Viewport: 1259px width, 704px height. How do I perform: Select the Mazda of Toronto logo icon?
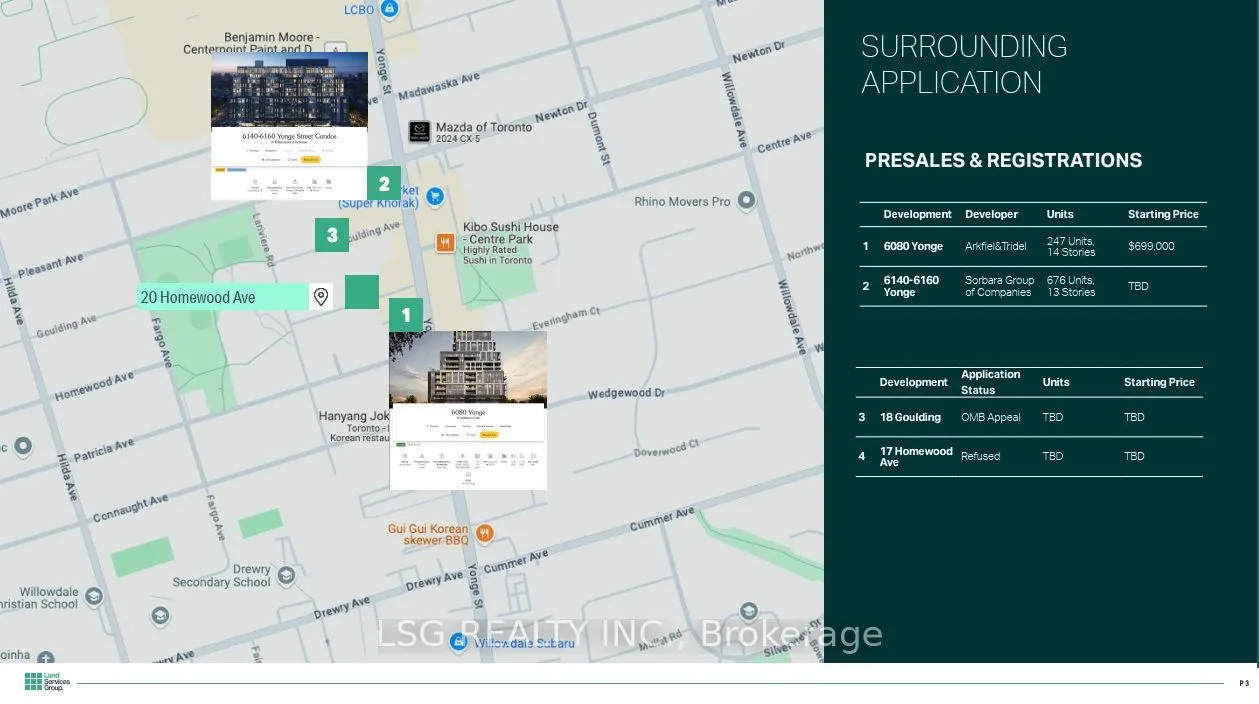click(420, 132)
